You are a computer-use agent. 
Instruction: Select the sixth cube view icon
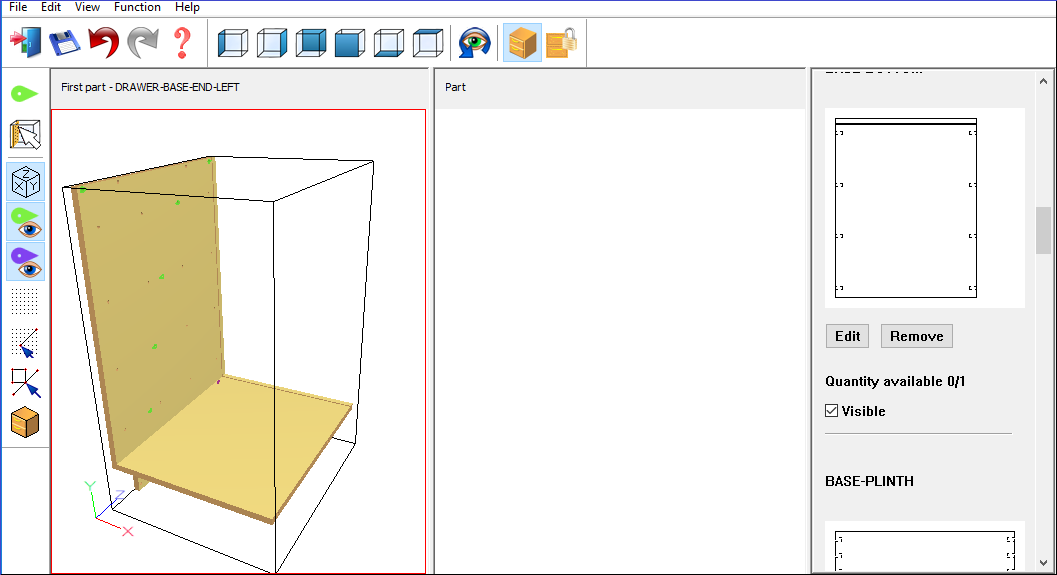click(x=428, y=42)
